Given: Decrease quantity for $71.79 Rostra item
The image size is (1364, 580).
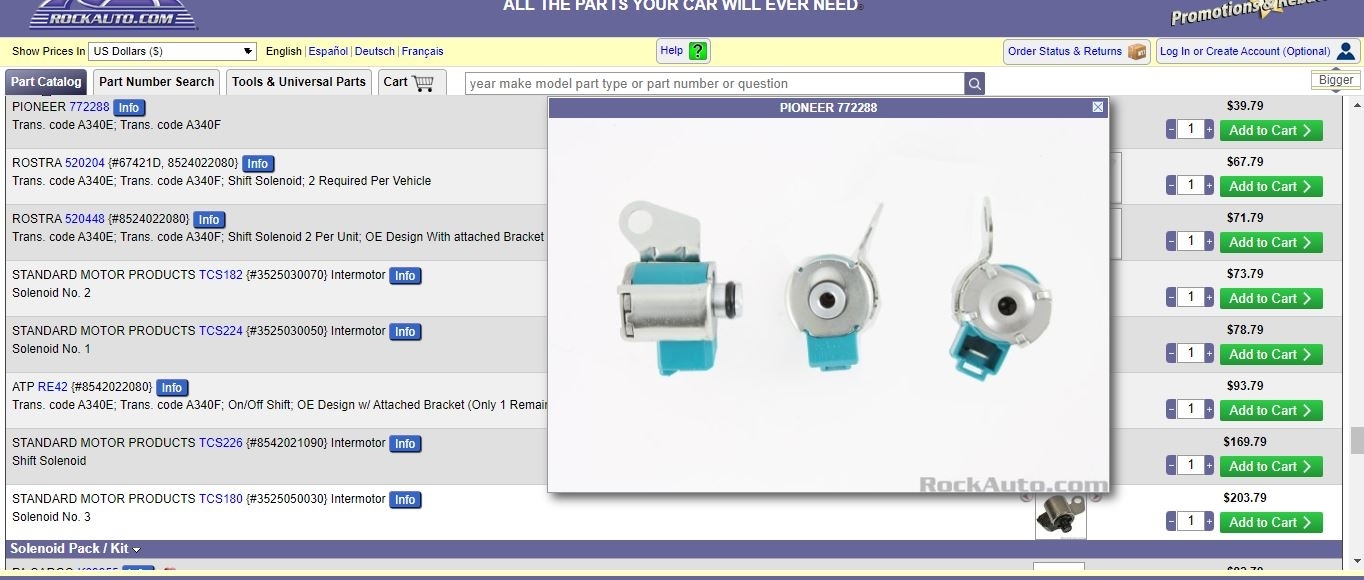Looking at the screenshot, I should click(1171, 242).
